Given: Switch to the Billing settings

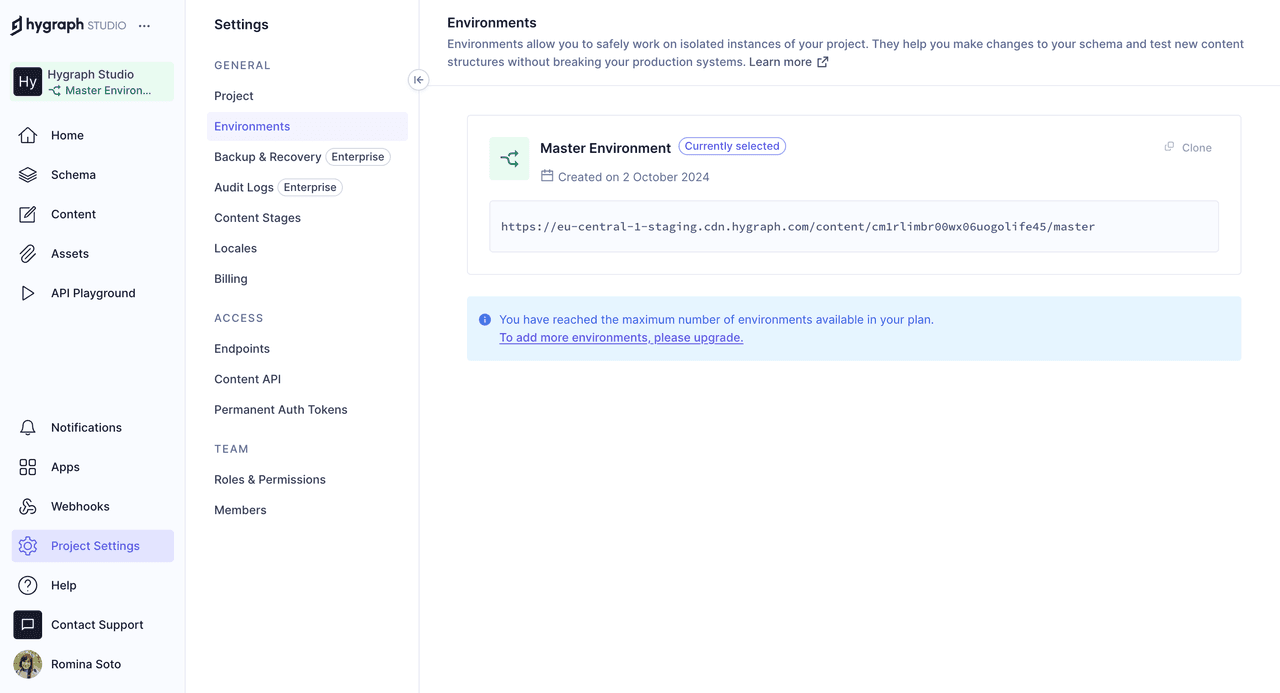Looking at the screenshot, I should coord(230,278).
